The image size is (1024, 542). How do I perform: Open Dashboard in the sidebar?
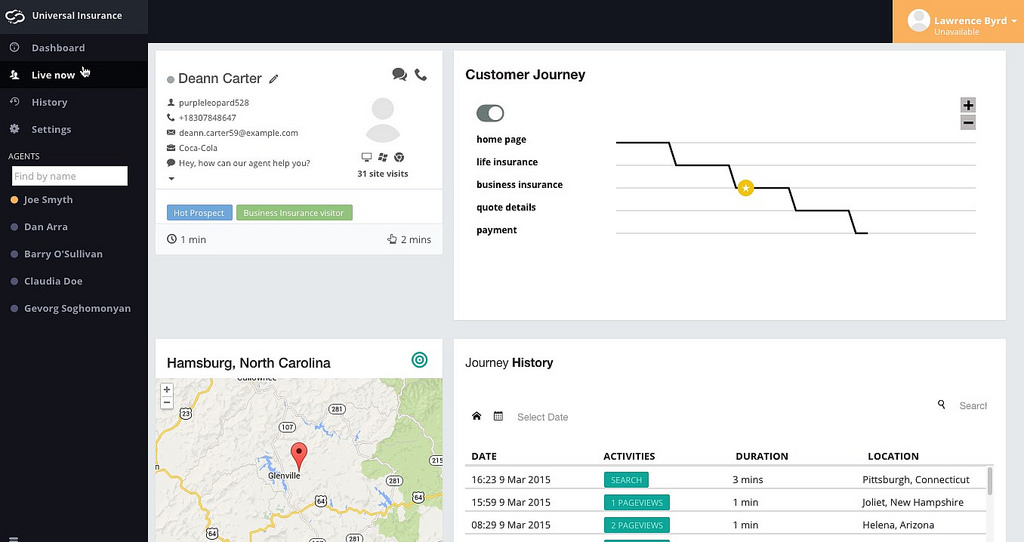click(58, 48)
